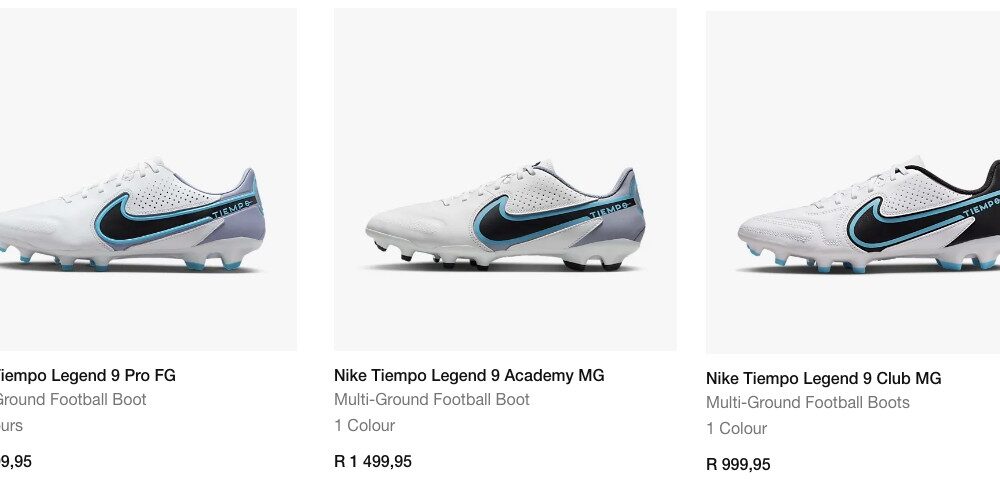Screen dimensions: 1000x487
Task: Click the Pro FG Ground Football Boot subtitle
Action: pyautogui.click(x=73, y=400)
